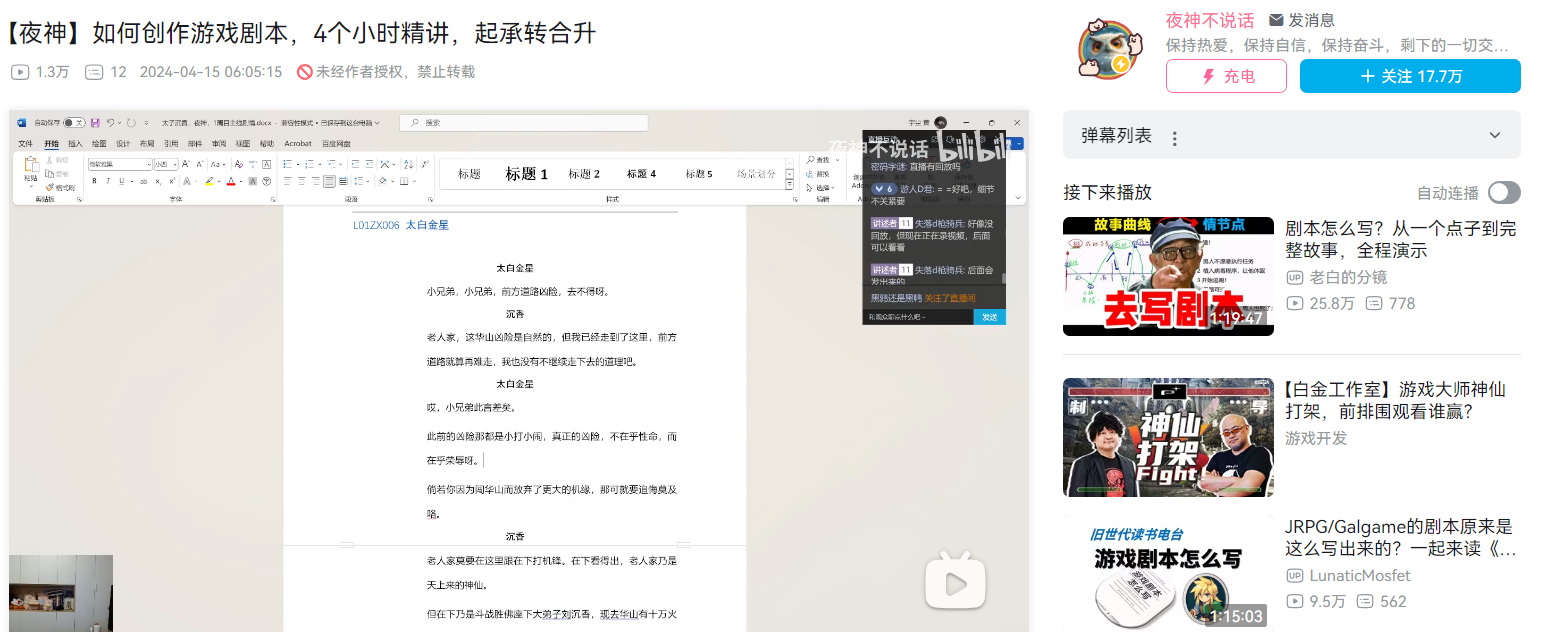Click the 格式刷 format painter icon
Viewport: 1567px width, 632px height.
click(x=49, y=187)
